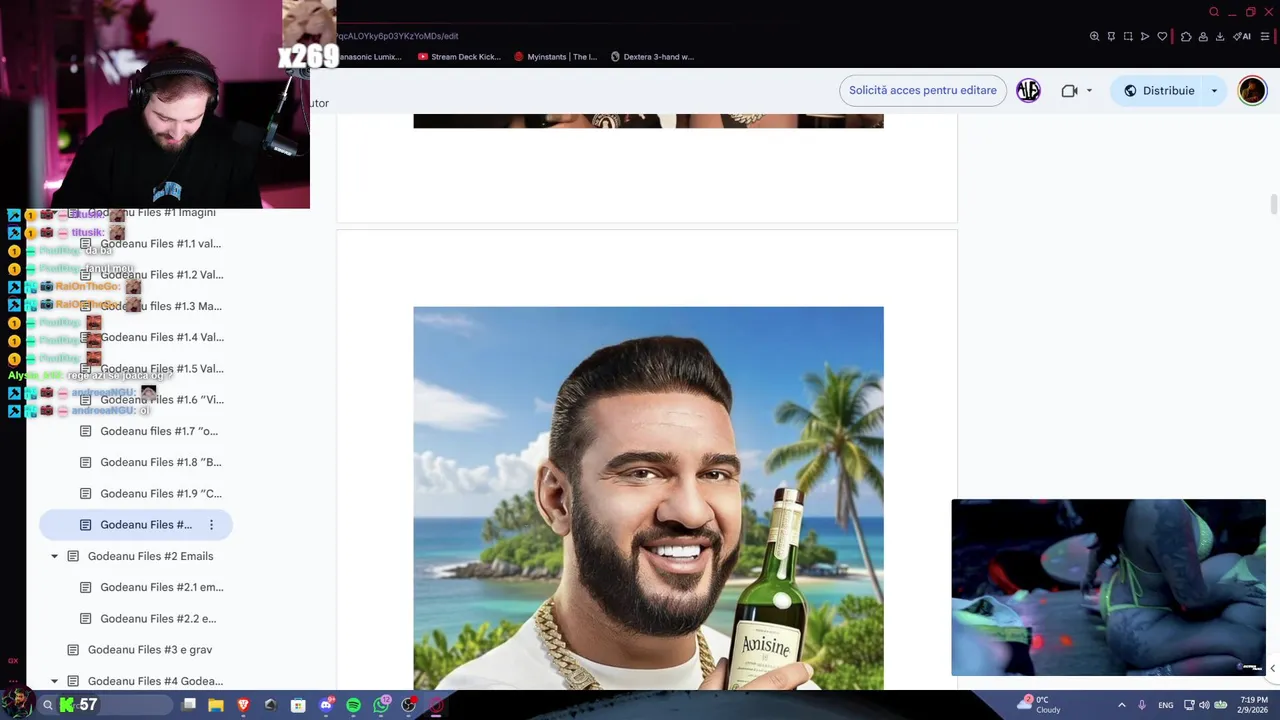1280x720 pixels.
Task: Click the browser account stamp icon
Action: [1203, 36]
